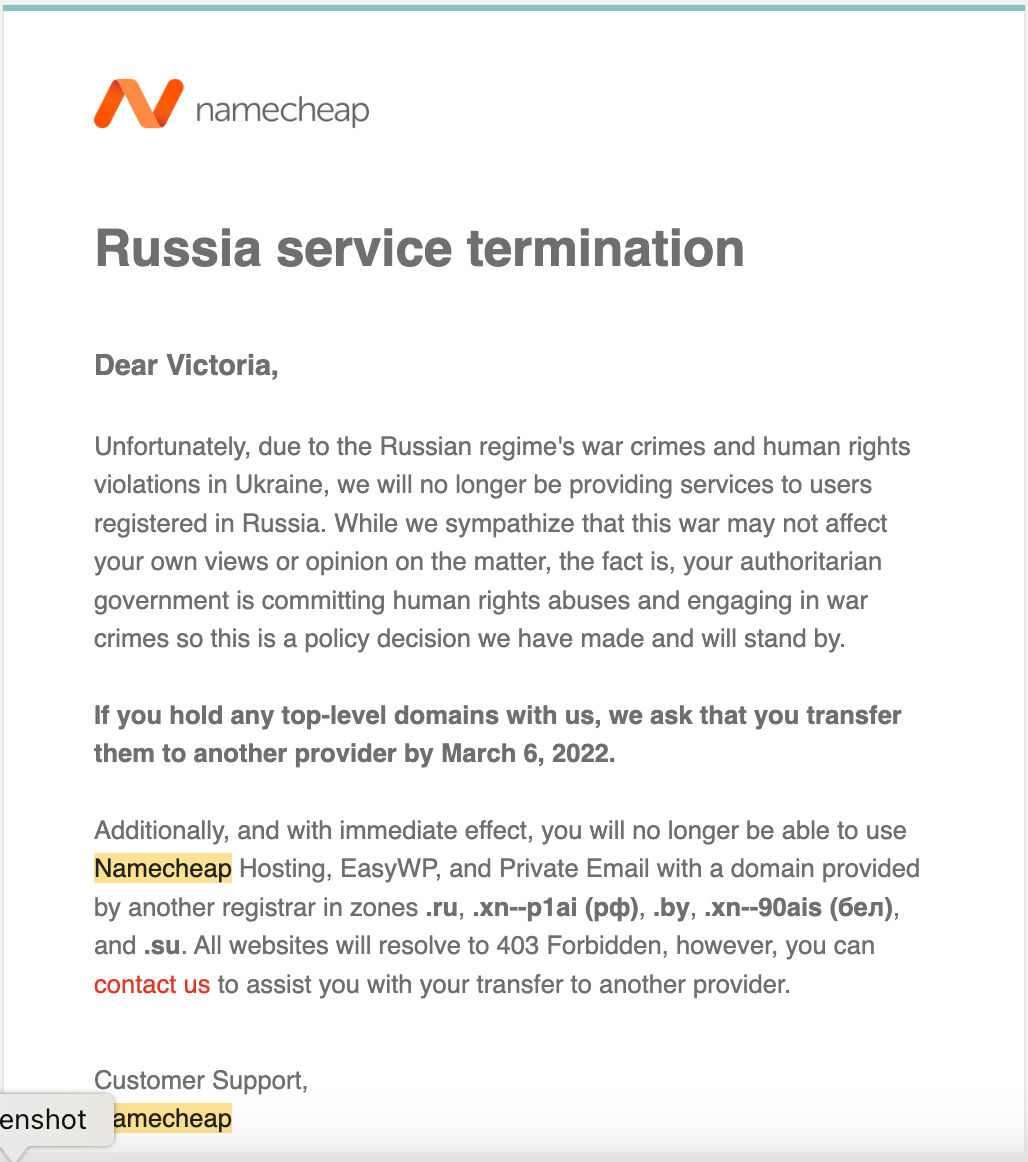The height and width of the screenshot is (1162, 1028).
Task: Click the bold ".ru" domain zone
Action: [441, 907]
